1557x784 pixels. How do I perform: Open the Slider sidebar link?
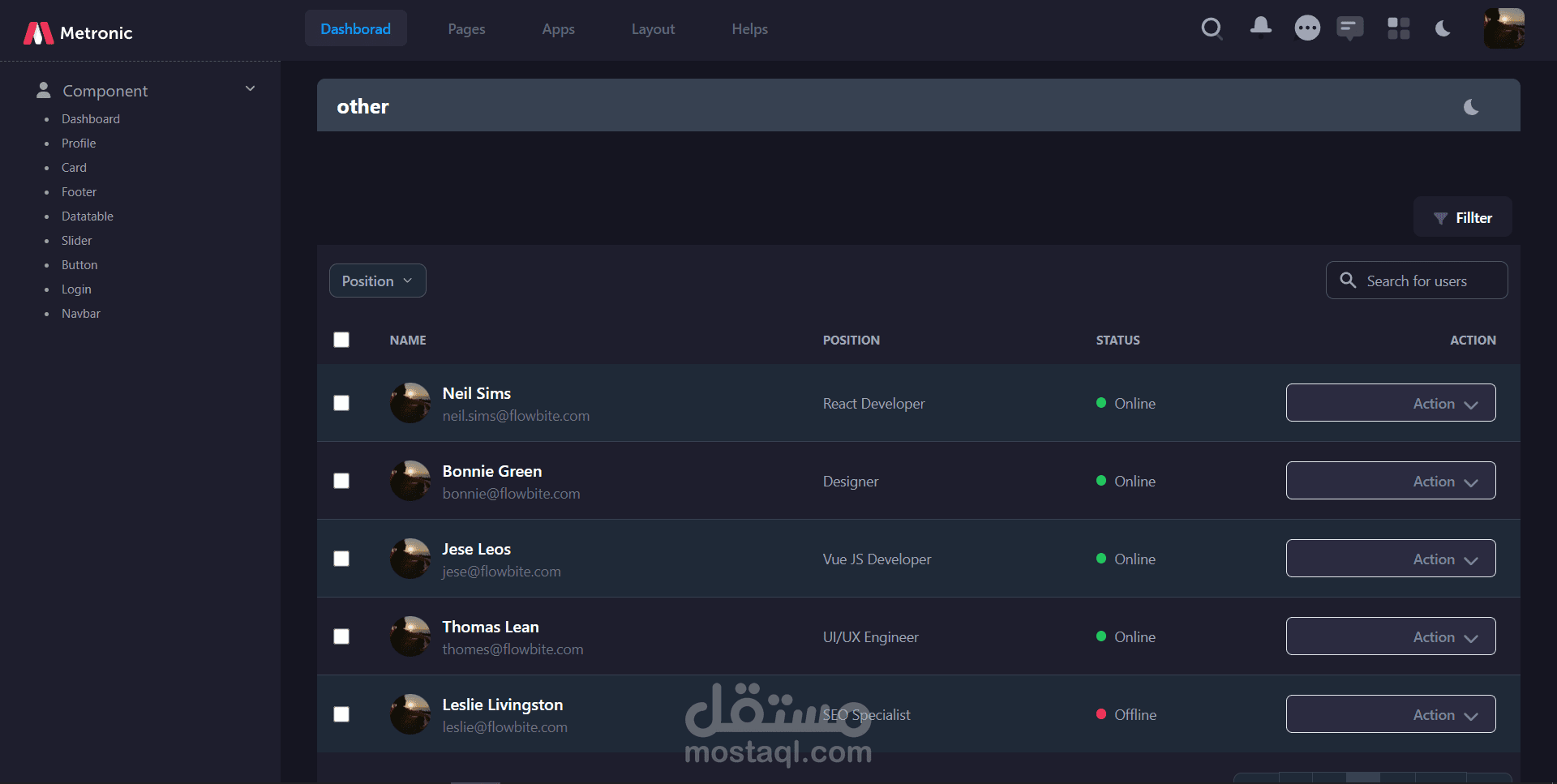pos(76,241)
